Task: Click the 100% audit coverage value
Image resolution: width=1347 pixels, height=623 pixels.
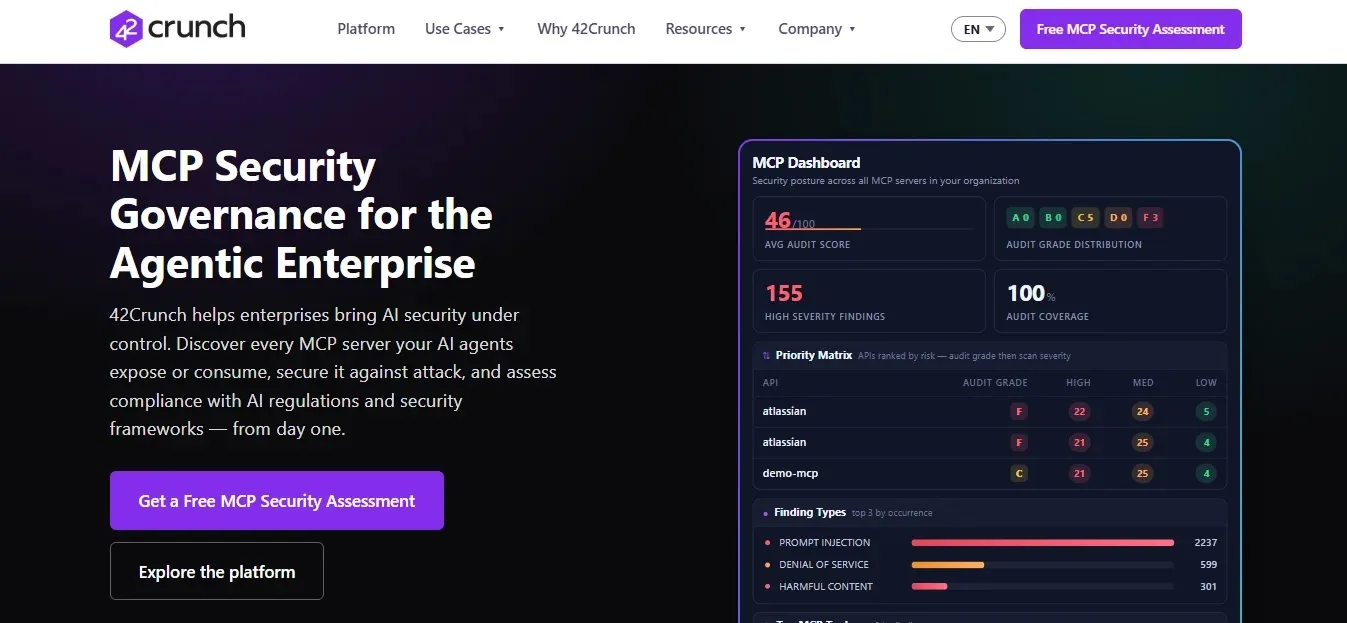Action: [x=1031, y=293]
